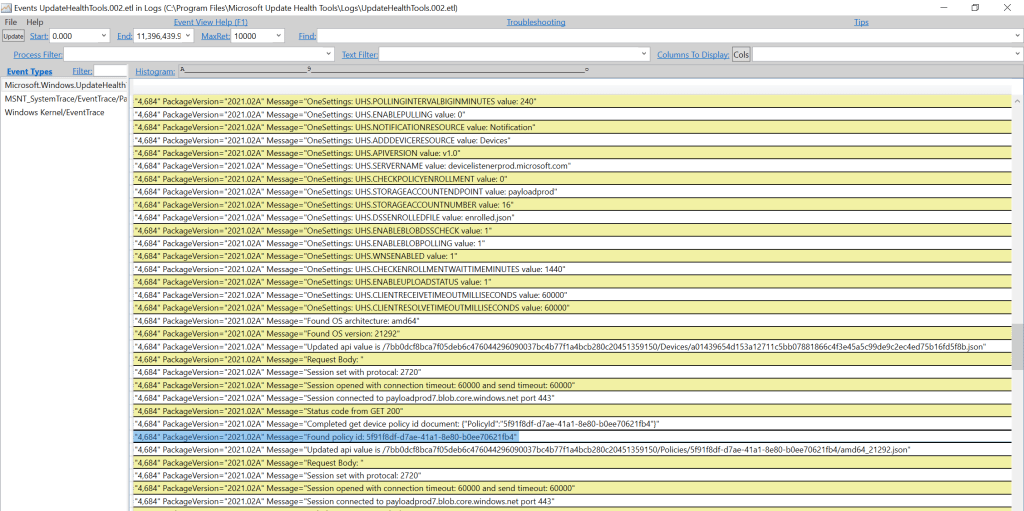
Task: Open the Event View Help link
Action: click(210, 22)
